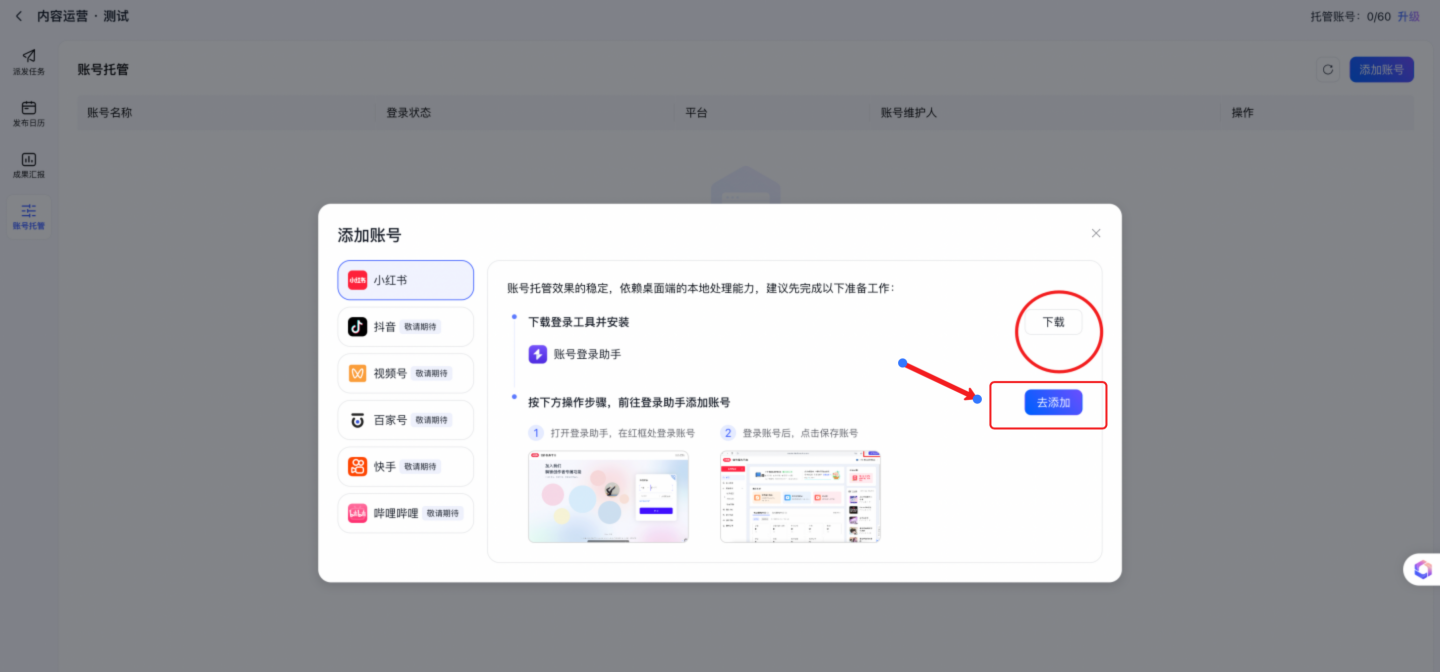Open 成果汇报 report in the sidebar
Viewport: 1440px width, 672px height.
tap(29, 165)
